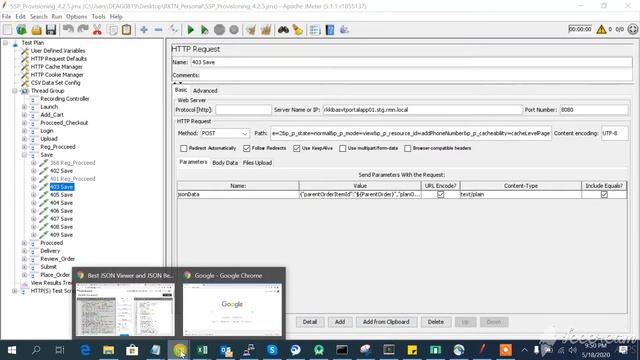
Task: Open the Run menu
Action: pyautogui.click(x=57, y=17)
